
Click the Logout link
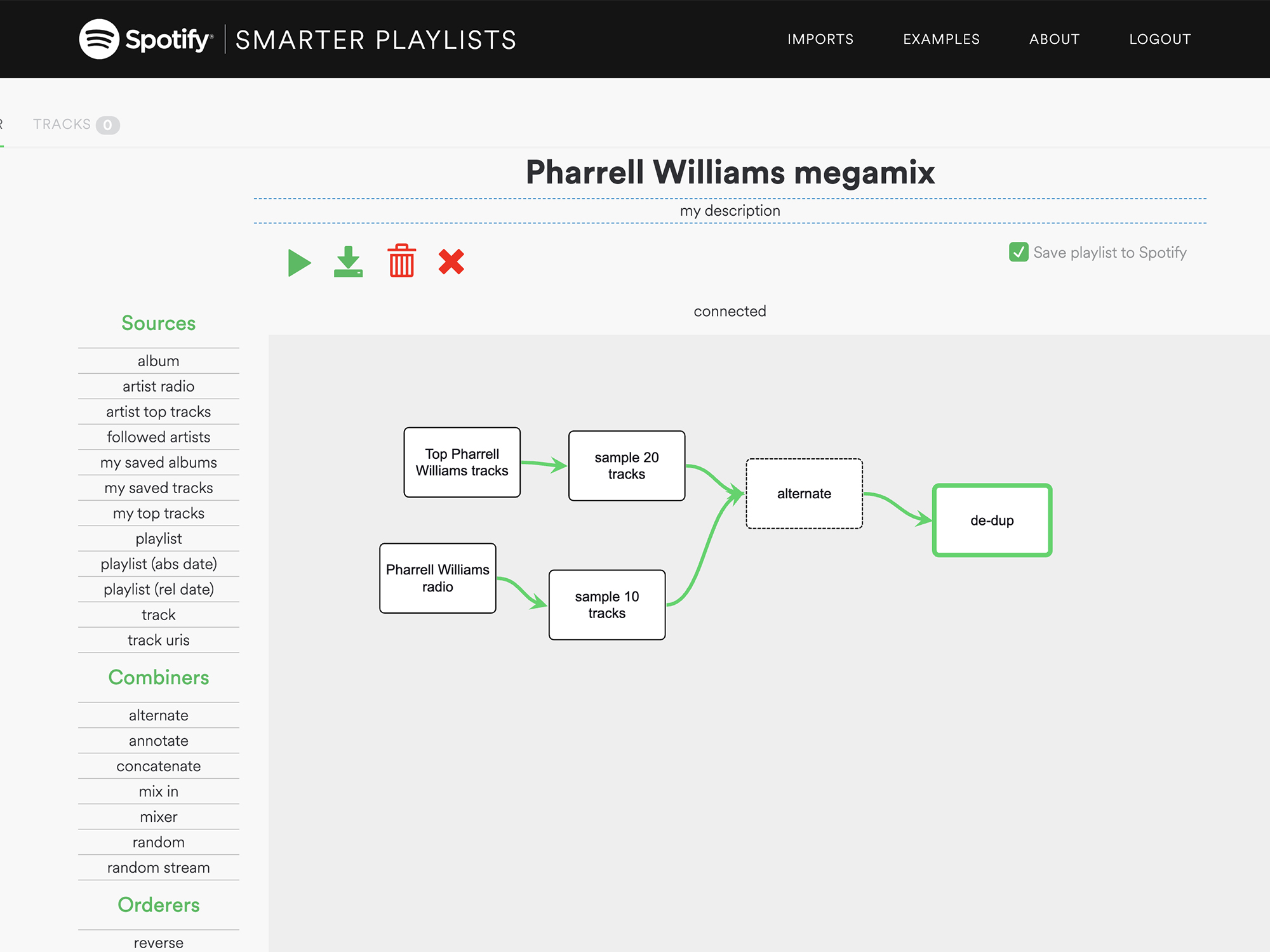[x=1160, y=39]
